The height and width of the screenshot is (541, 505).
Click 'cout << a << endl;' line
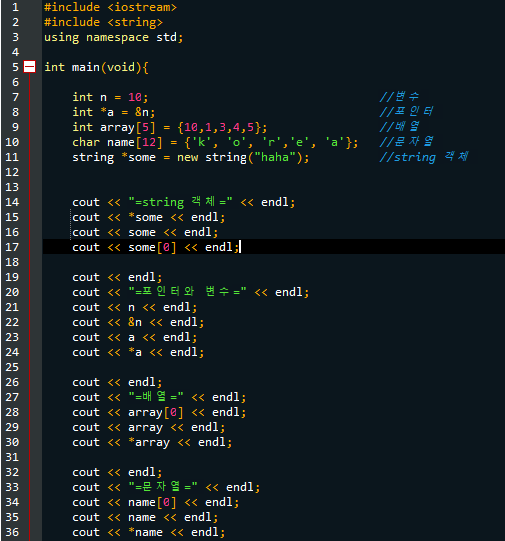(135, 337)
